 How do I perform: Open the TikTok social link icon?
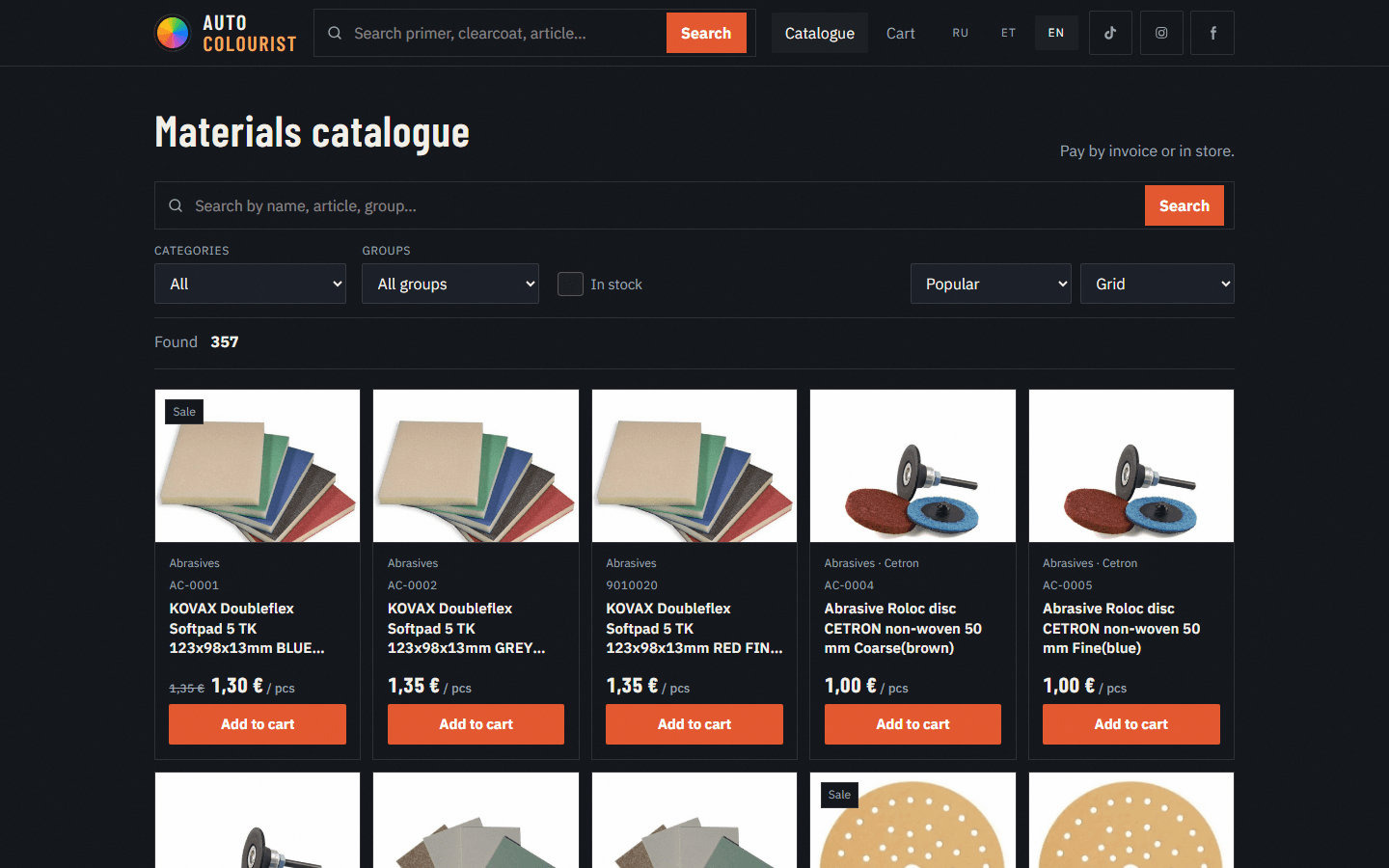(1110, 33)
